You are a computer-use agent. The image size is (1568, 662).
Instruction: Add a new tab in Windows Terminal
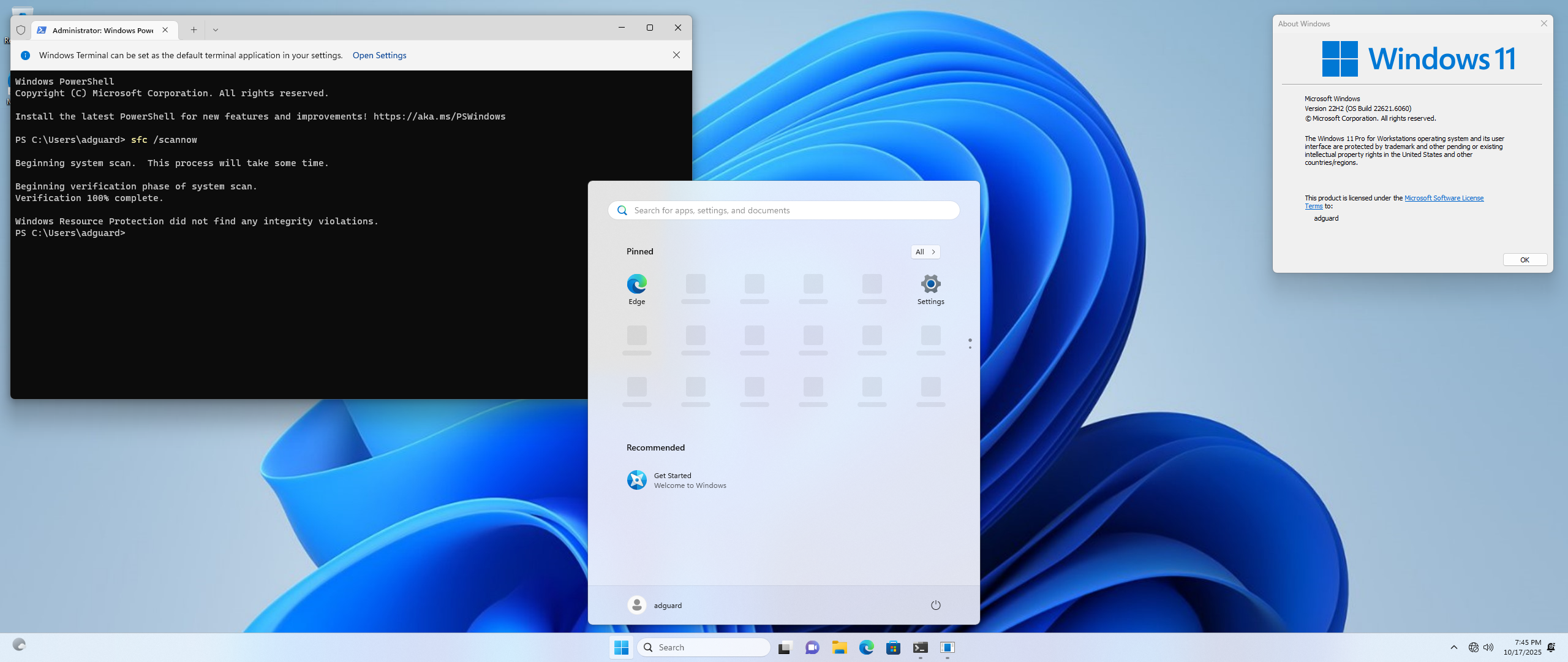193,29
